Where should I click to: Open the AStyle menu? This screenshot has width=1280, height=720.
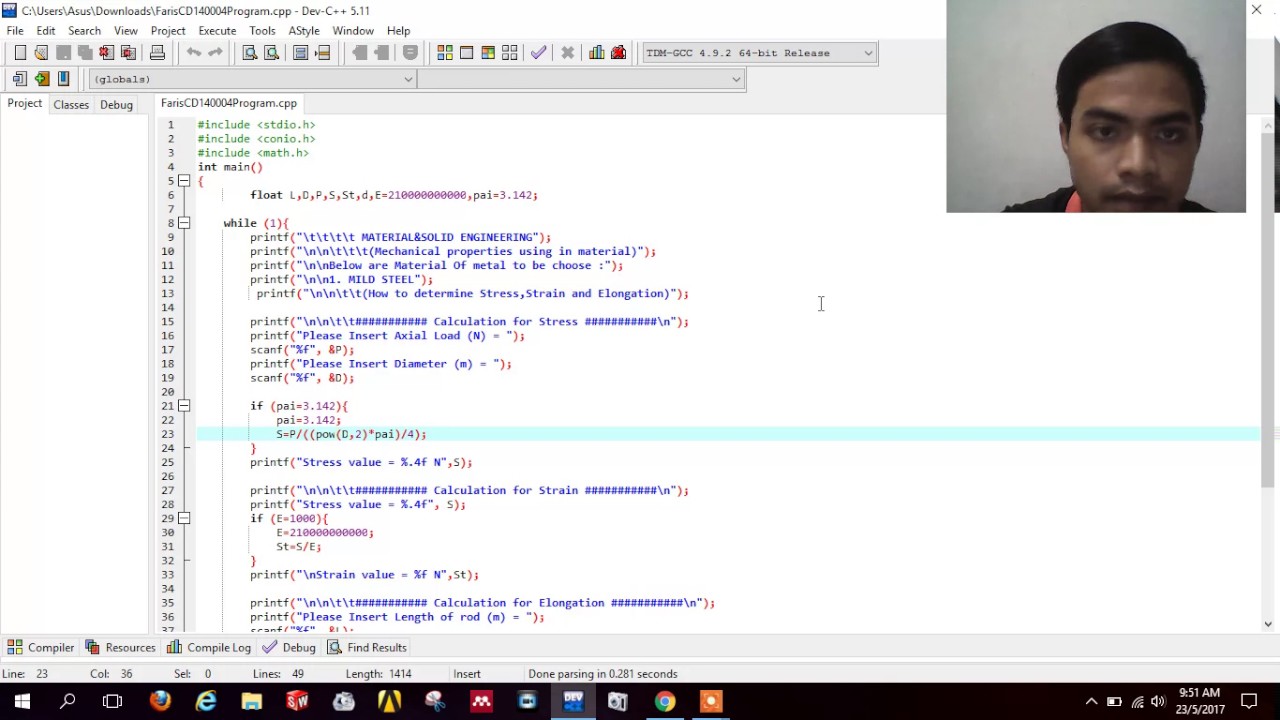(x=304, y=31)
